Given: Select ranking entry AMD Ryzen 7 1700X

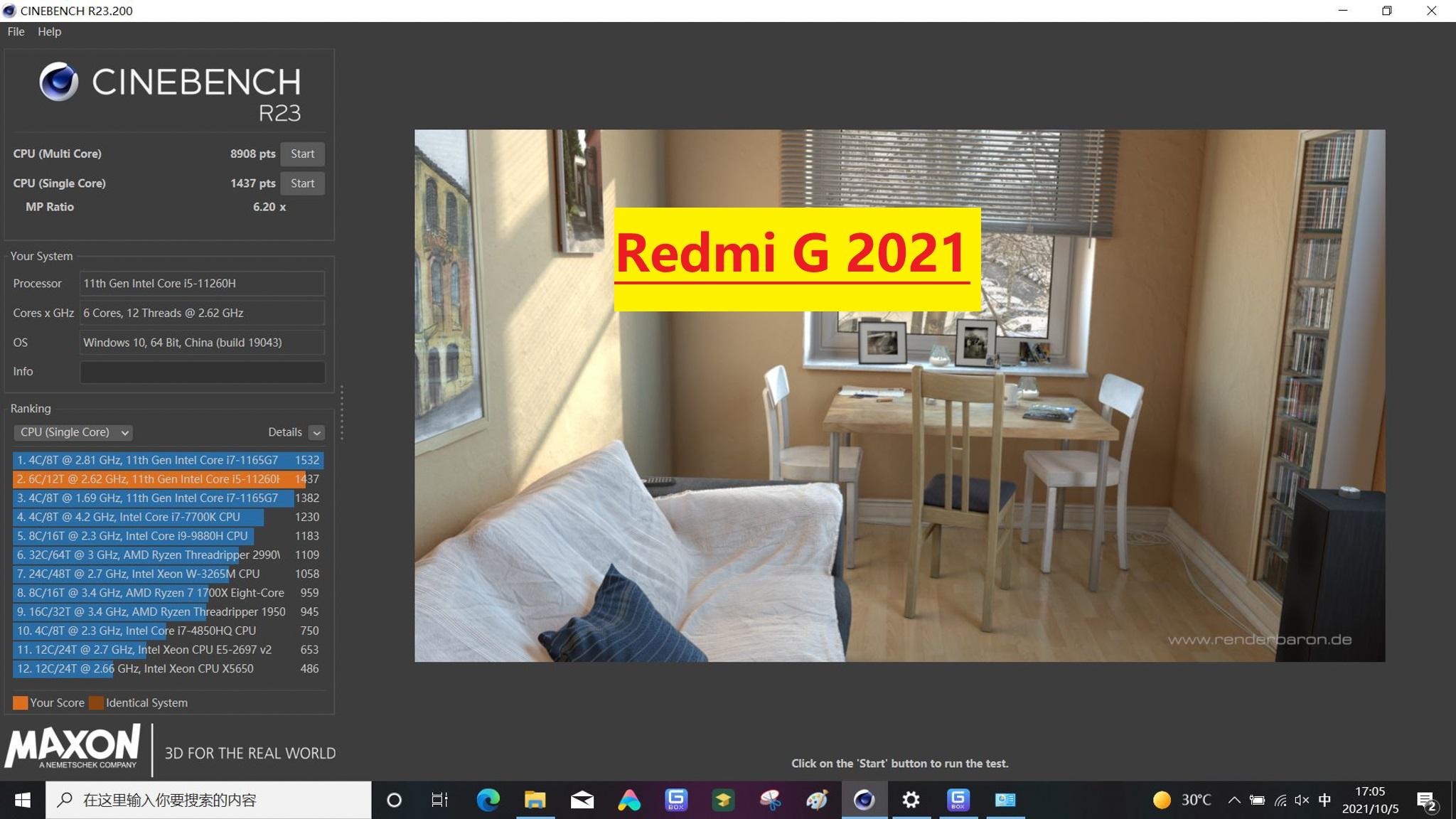Looking at the screenshot, I should tap(168, 593).
